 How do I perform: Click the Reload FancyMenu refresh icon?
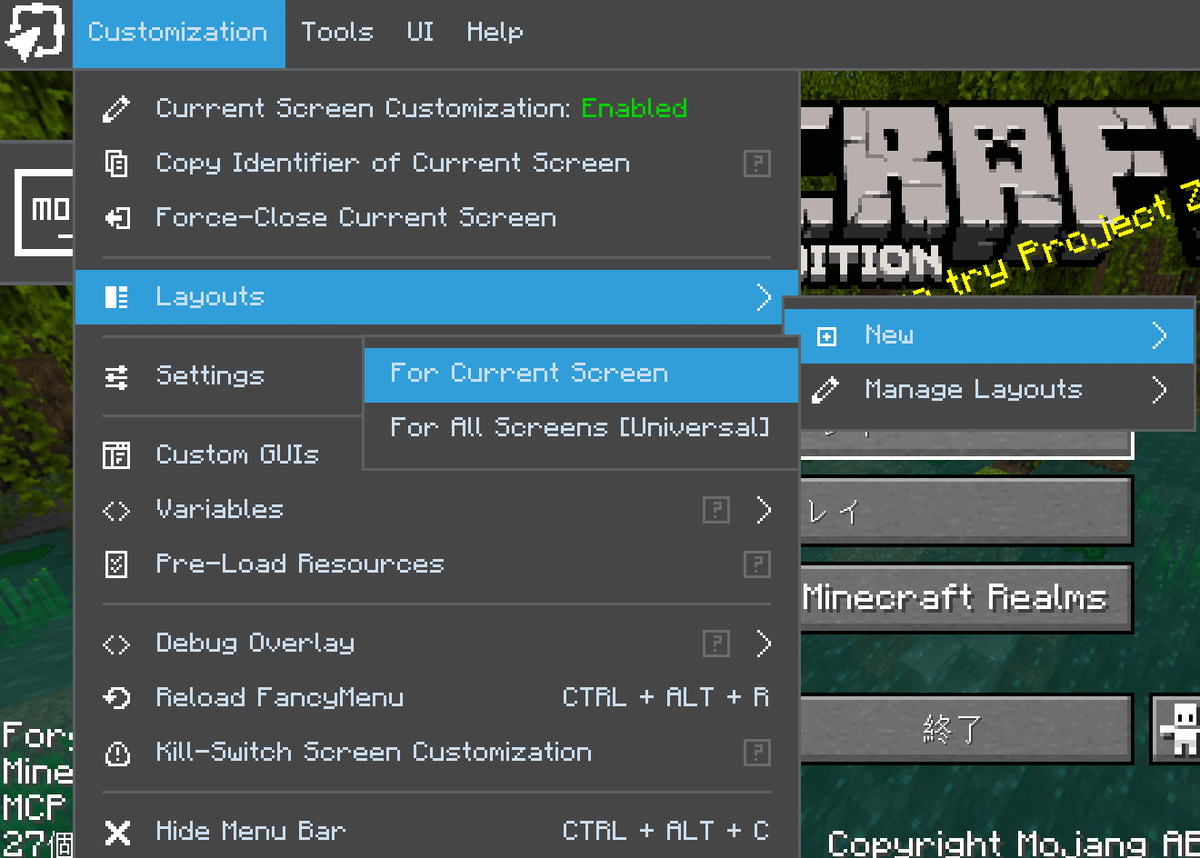click(x=117, y=697)
